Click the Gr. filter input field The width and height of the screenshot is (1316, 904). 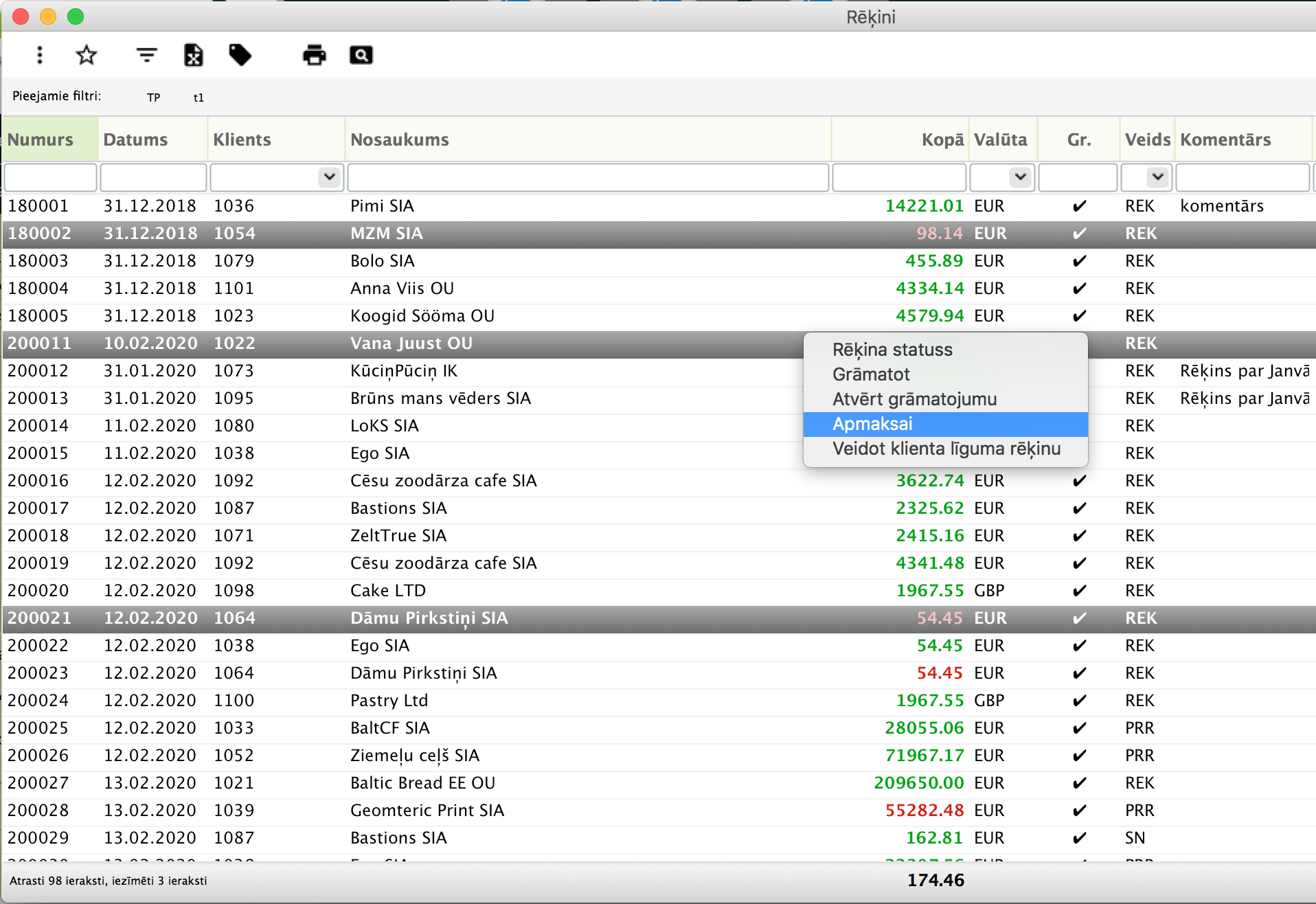1078,177
